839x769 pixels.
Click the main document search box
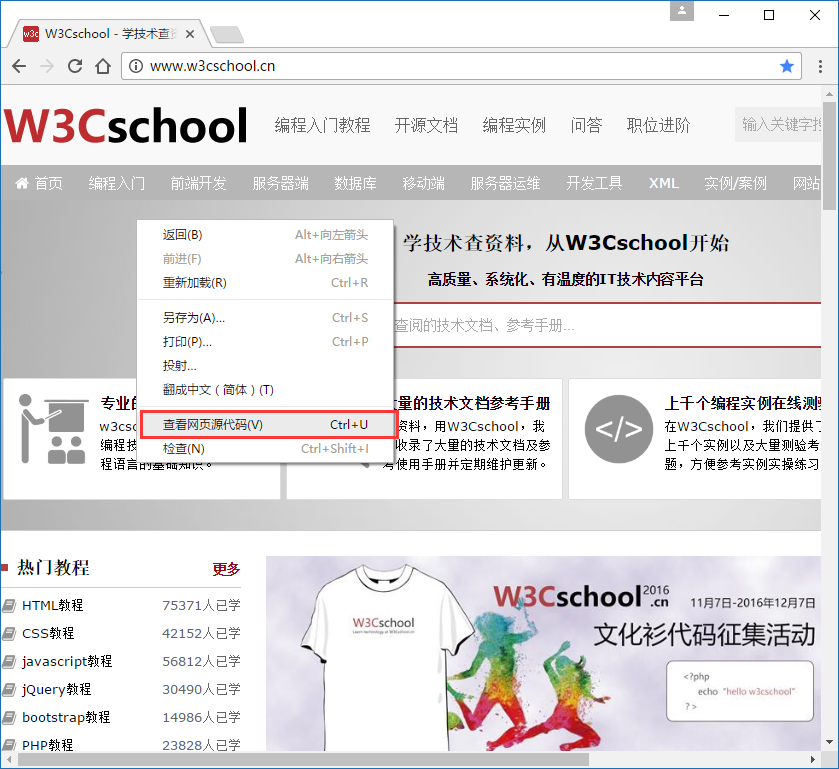tap(607, 325)
